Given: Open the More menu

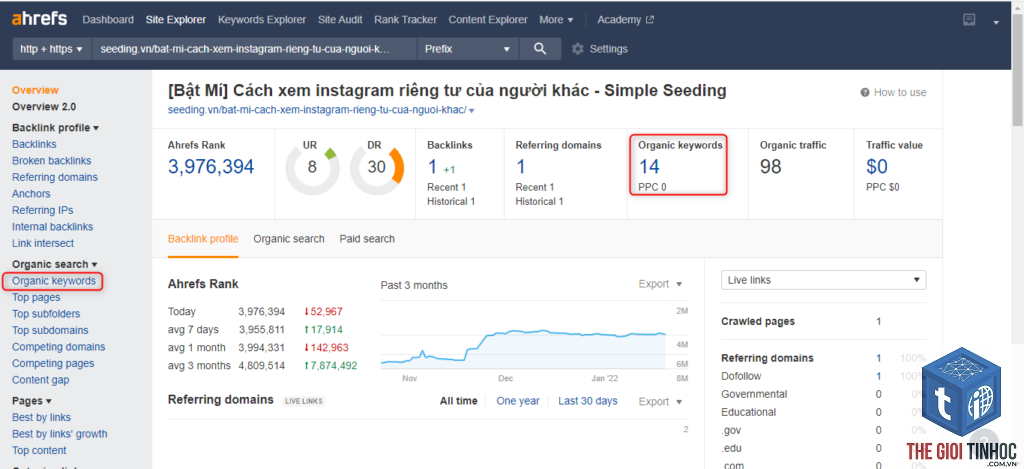Looking at the screenshot, I should pos(556,20).
